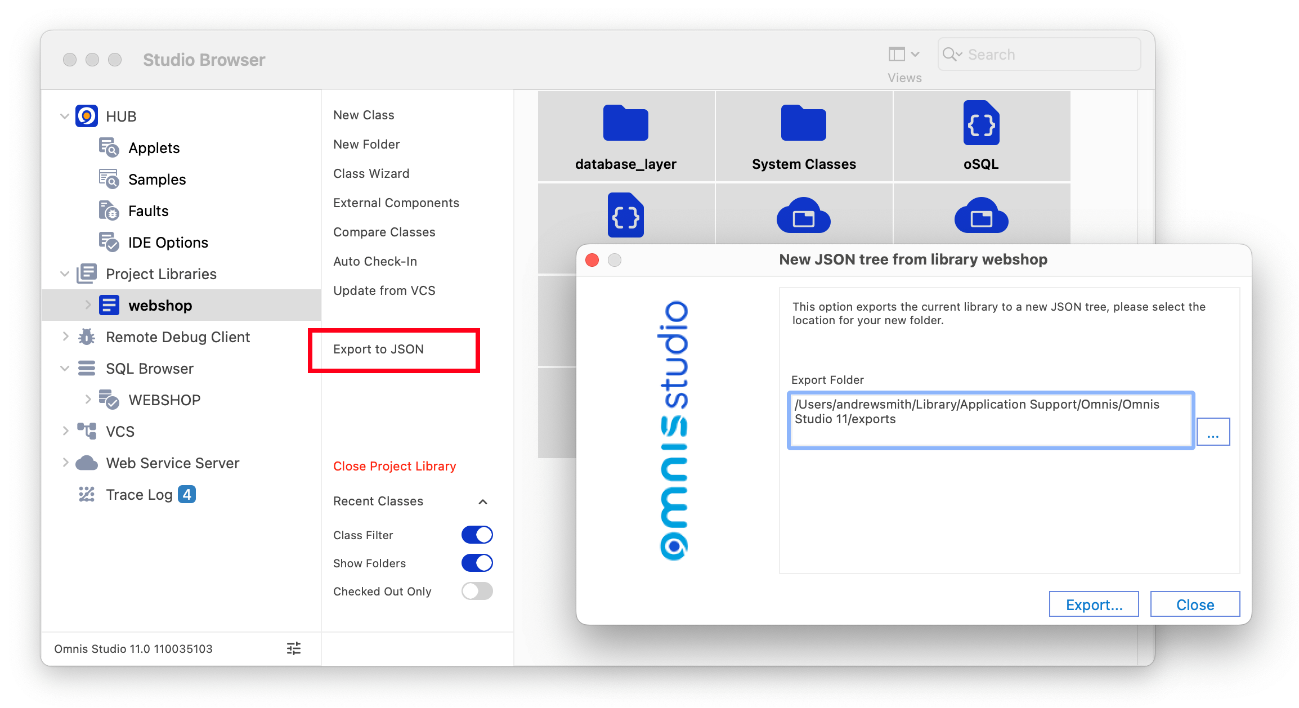Click the Web Service Server cloud icon

[87, 463]
